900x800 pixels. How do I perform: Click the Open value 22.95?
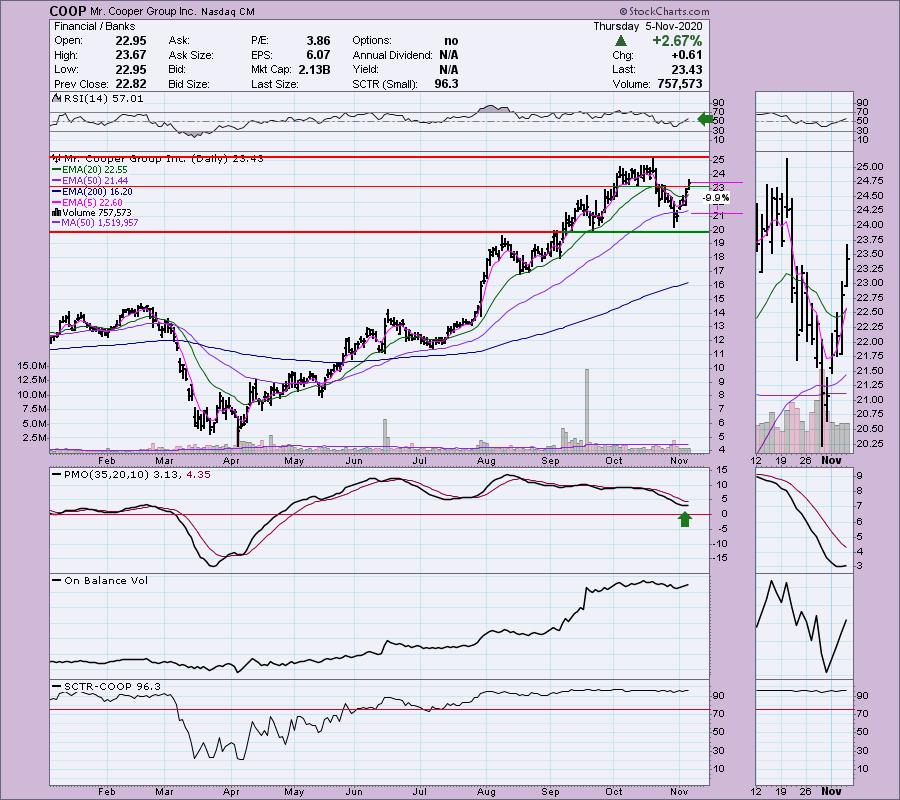[130, 41]
